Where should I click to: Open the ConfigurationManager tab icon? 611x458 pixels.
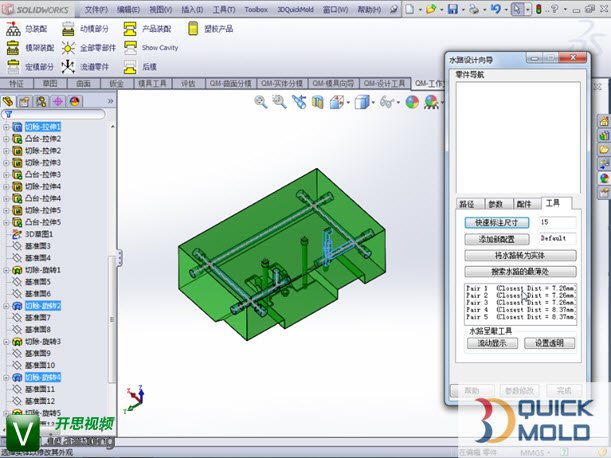tap(41, 101)
